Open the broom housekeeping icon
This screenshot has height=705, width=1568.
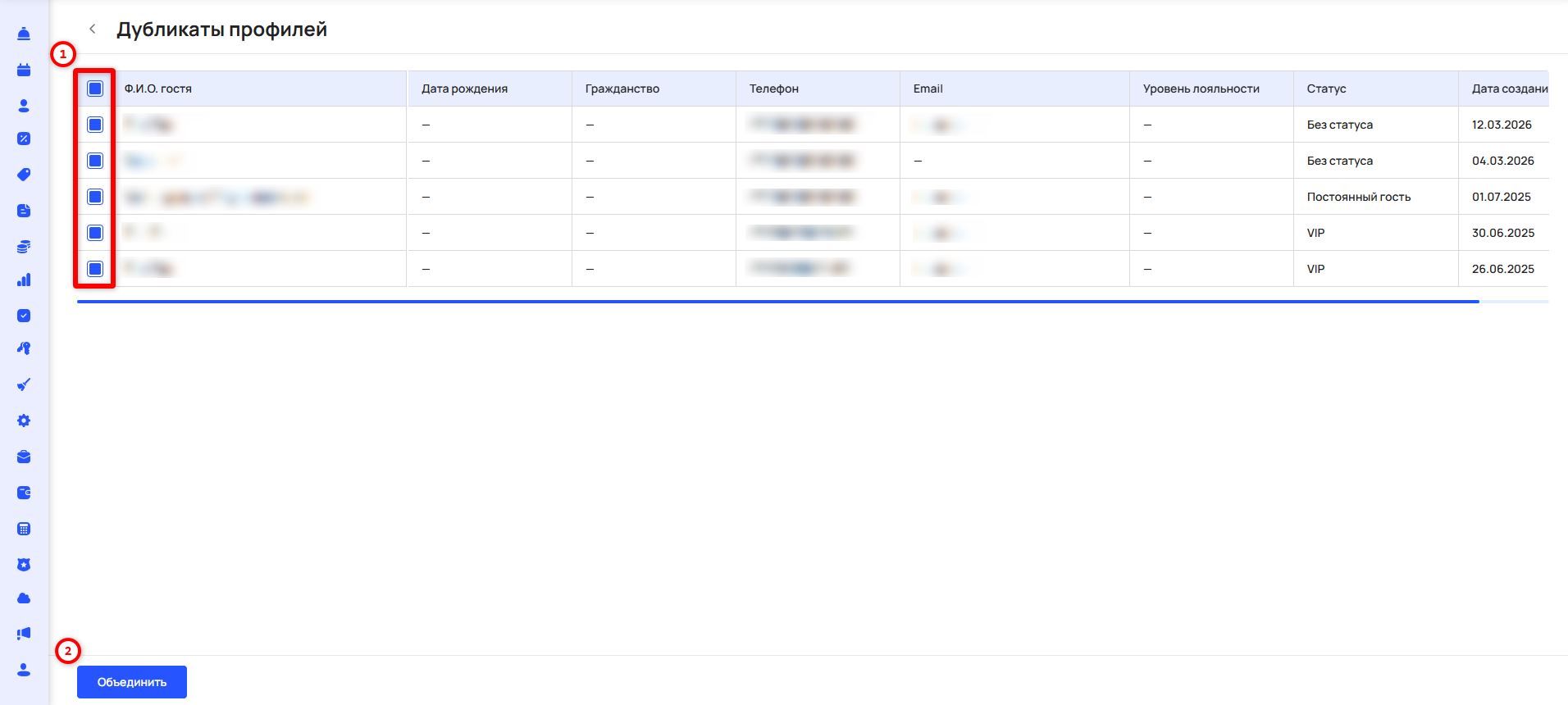pos(24,384)
